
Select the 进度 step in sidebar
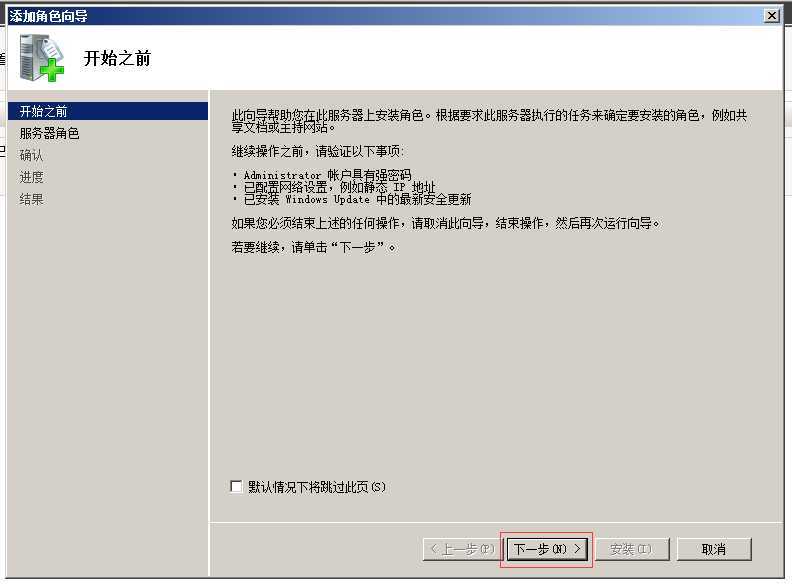click(31, 177)
